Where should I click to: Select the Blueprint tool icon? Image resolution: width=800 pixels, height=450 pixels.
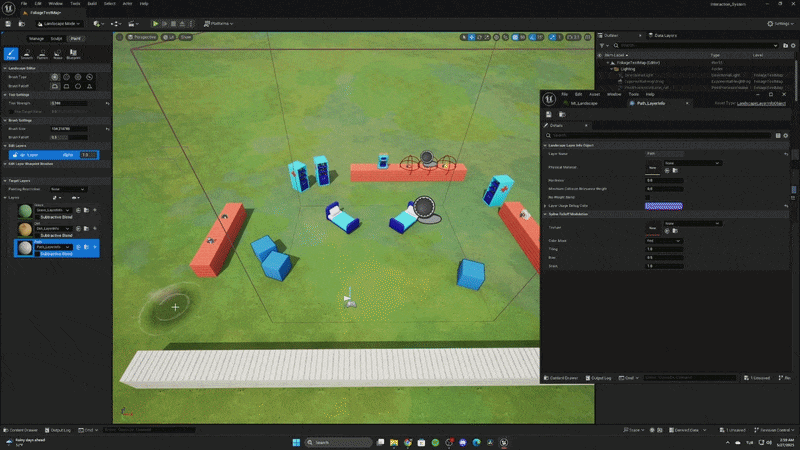[x=73, y=54]
